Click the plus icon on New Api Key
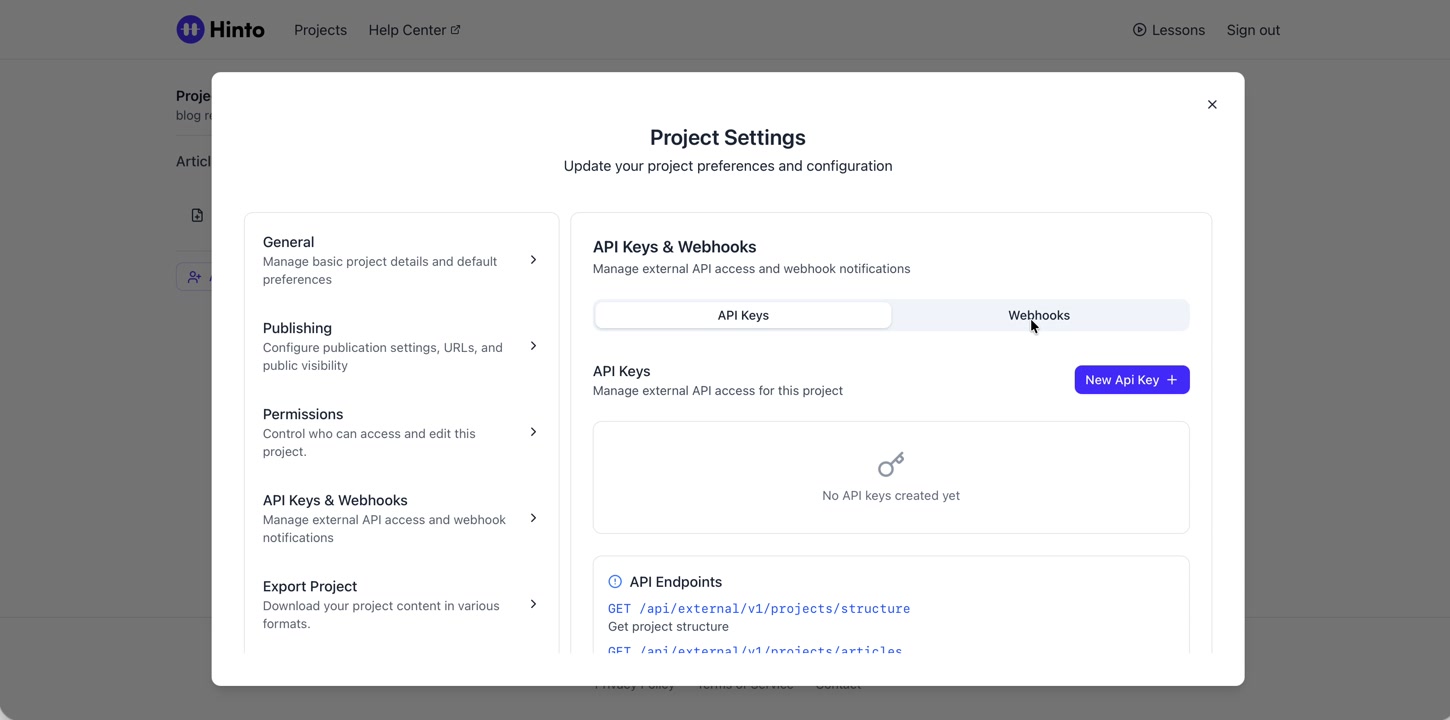Screen dimensions: 1450x720 [x=1172, y=380]
